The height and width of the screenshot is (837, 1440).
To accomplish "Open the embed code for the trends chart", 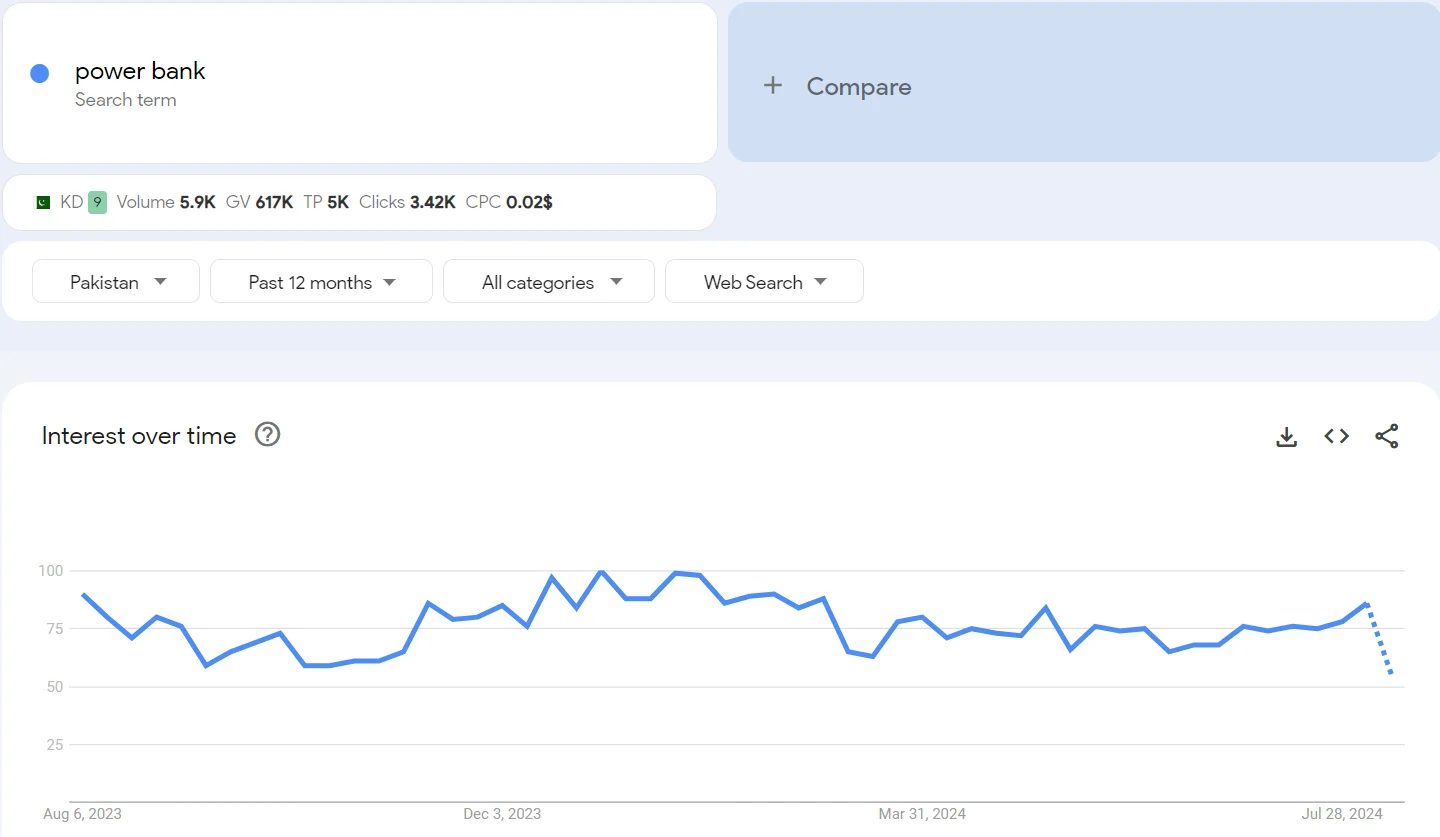I will [1336, 436].
